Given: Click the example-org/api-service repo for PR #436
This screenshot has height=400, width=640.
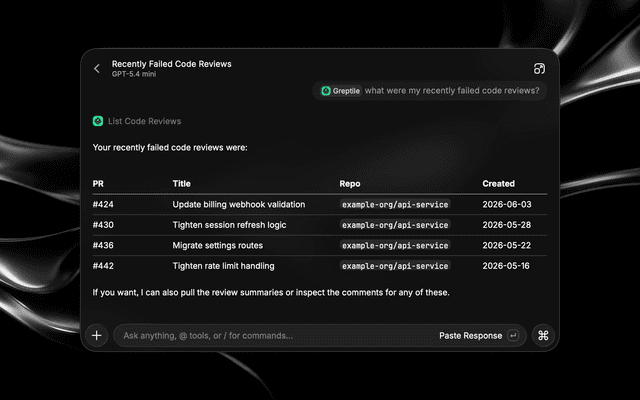Looking at the screenshot, I should (395, 245).
